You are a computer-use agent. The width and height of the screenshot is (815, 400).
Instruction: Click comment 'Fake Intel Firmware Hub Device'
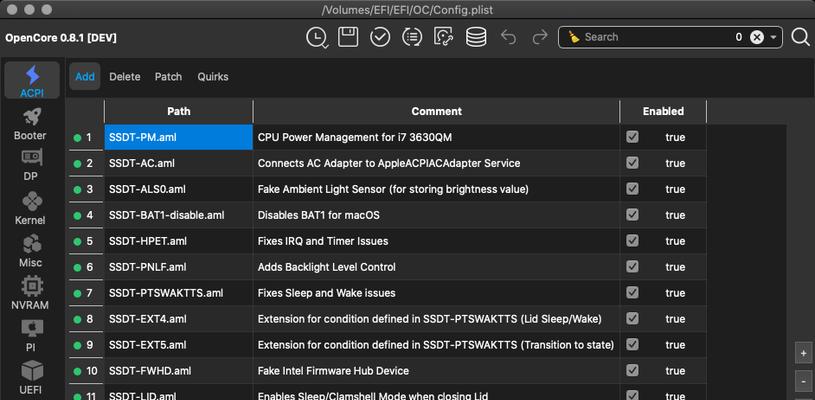pos(333,370)
